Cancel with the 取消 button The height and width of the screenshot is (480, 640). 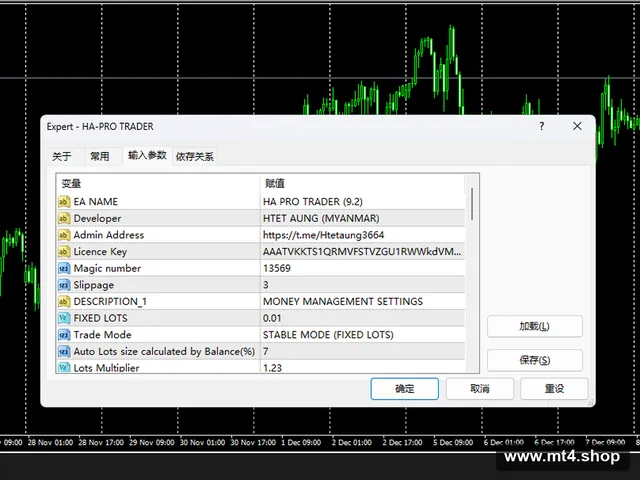click(480, 389)
